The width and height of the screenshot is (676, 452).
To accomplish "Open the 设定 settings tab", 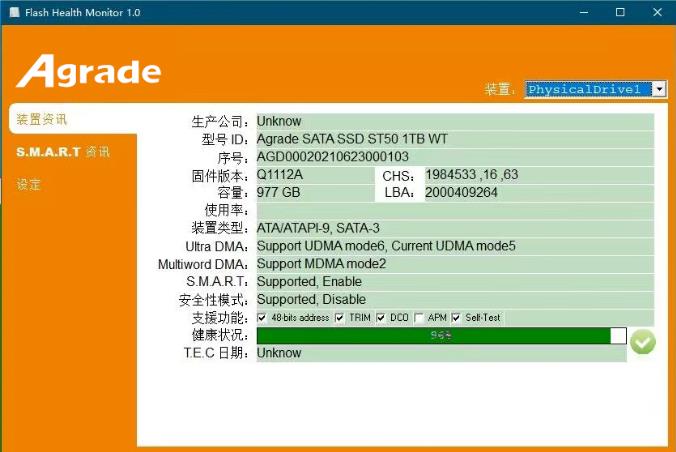I will pos(29,185).
